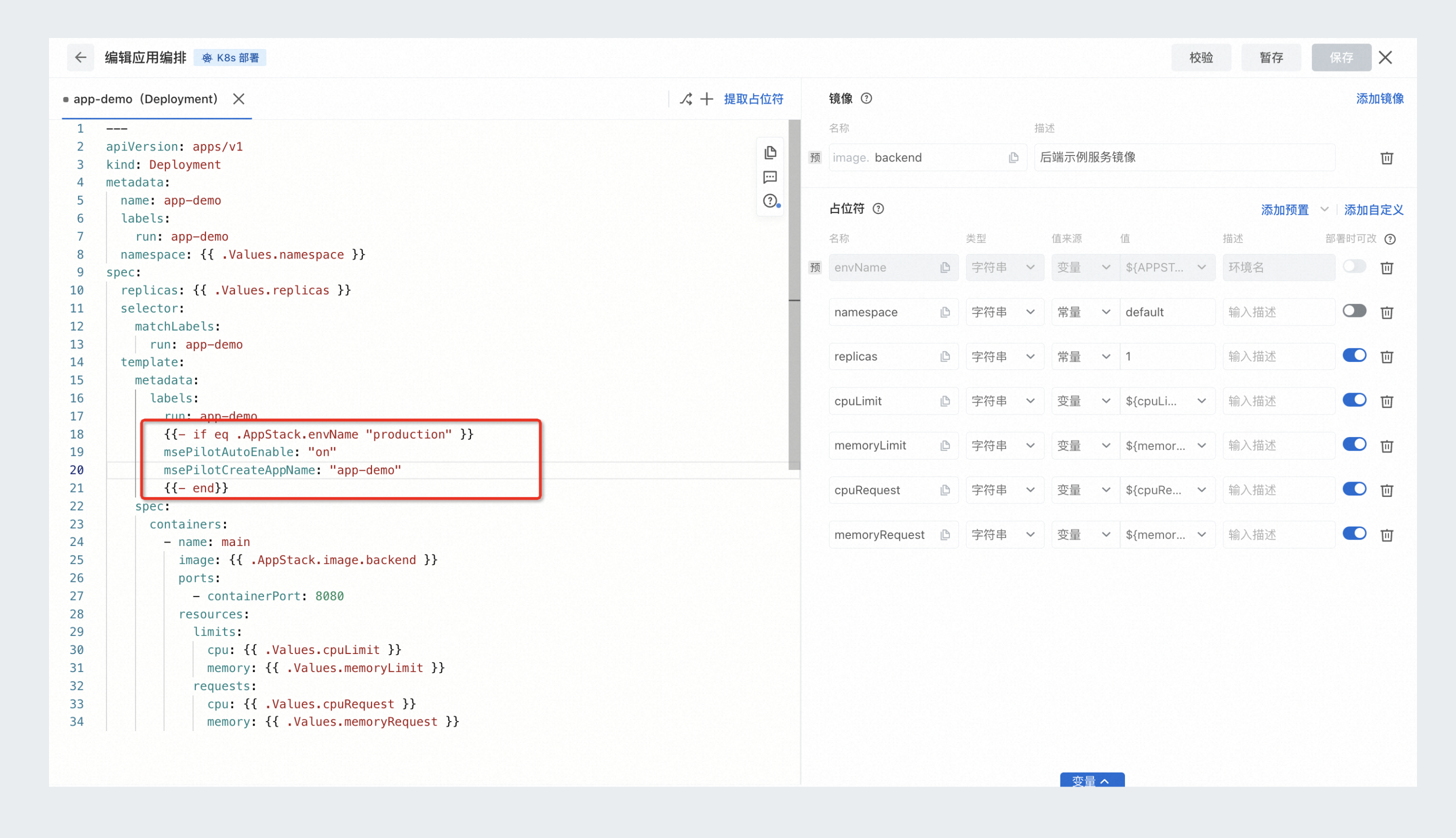Open value source dropdown for namespace
This screenshot has height=838, width=1456.
click(x=1085, y=312)
